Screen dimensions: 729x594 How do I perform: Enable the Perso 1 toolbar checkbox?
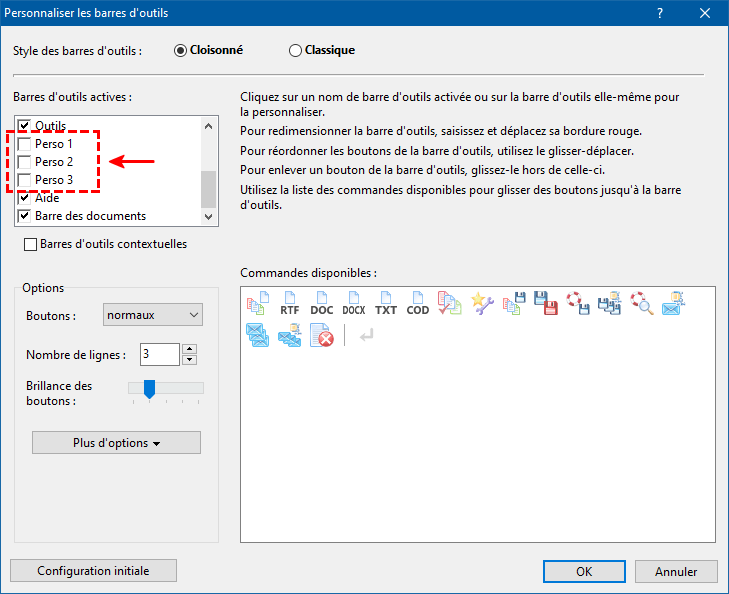[25, 144]
